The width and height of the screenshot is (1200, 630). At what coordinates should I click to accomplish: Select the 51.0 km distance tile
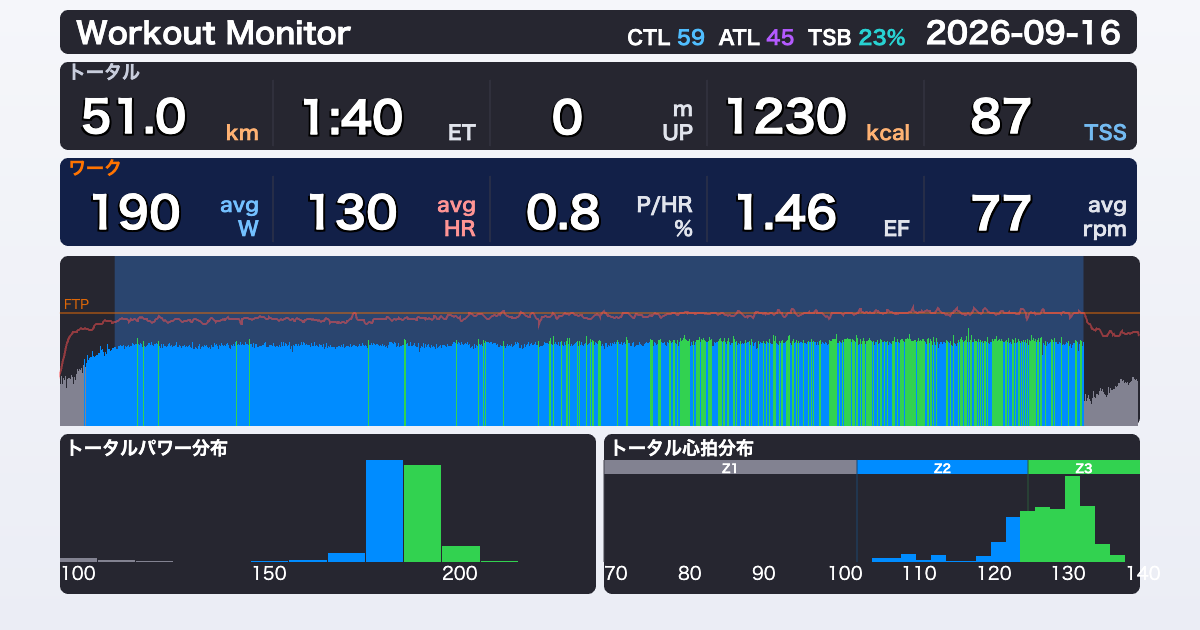[167, 117]
